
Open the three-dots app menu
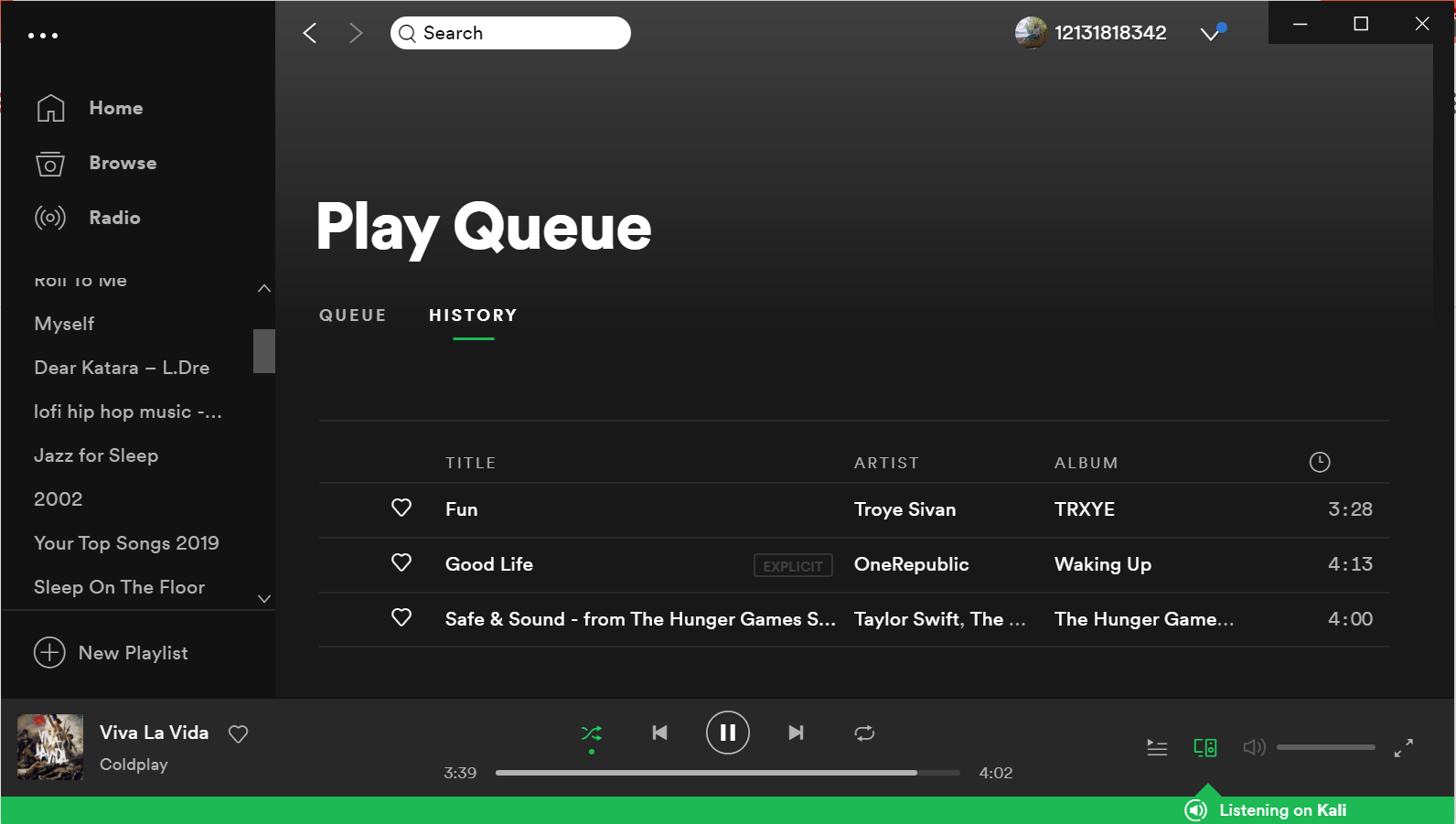[x=43, y=36]
